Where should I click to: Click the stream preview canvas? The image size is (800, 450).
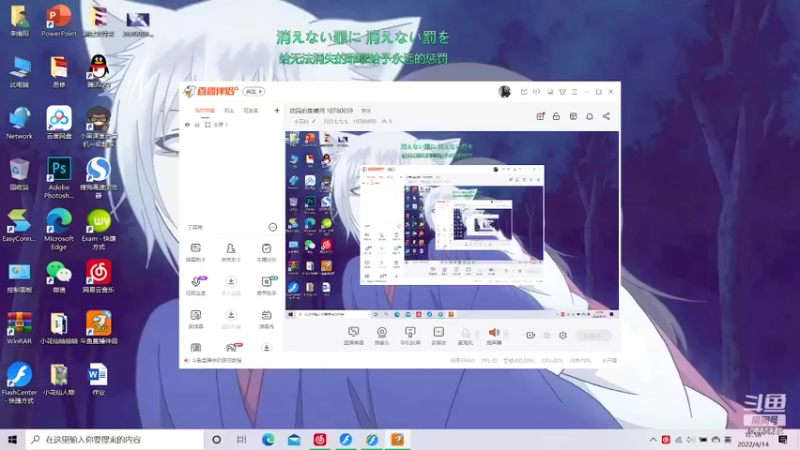tap(452, 225)
